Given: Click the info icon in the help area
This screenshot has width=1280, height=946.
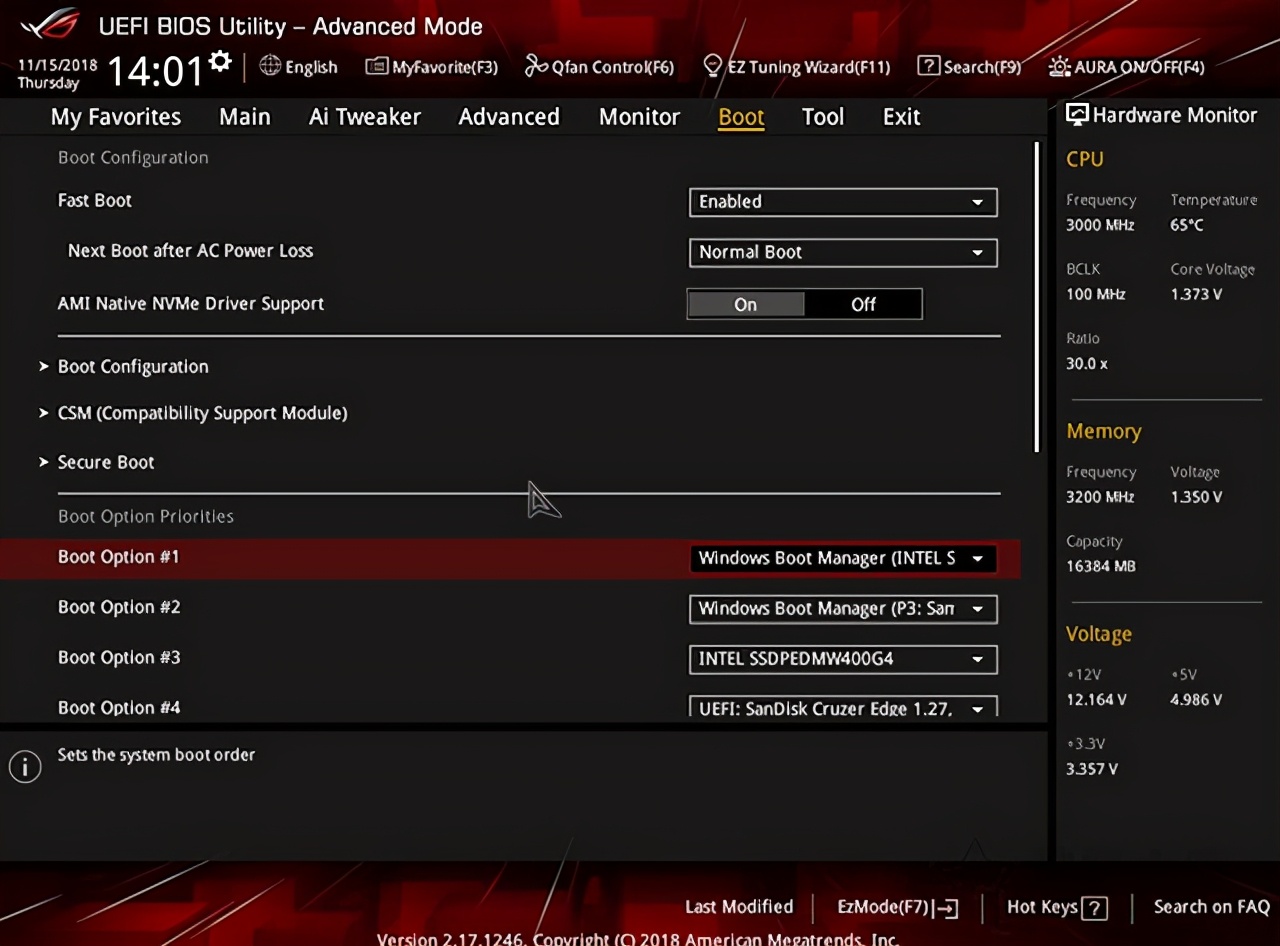Looking at the screenshot, I should (25, 767).
